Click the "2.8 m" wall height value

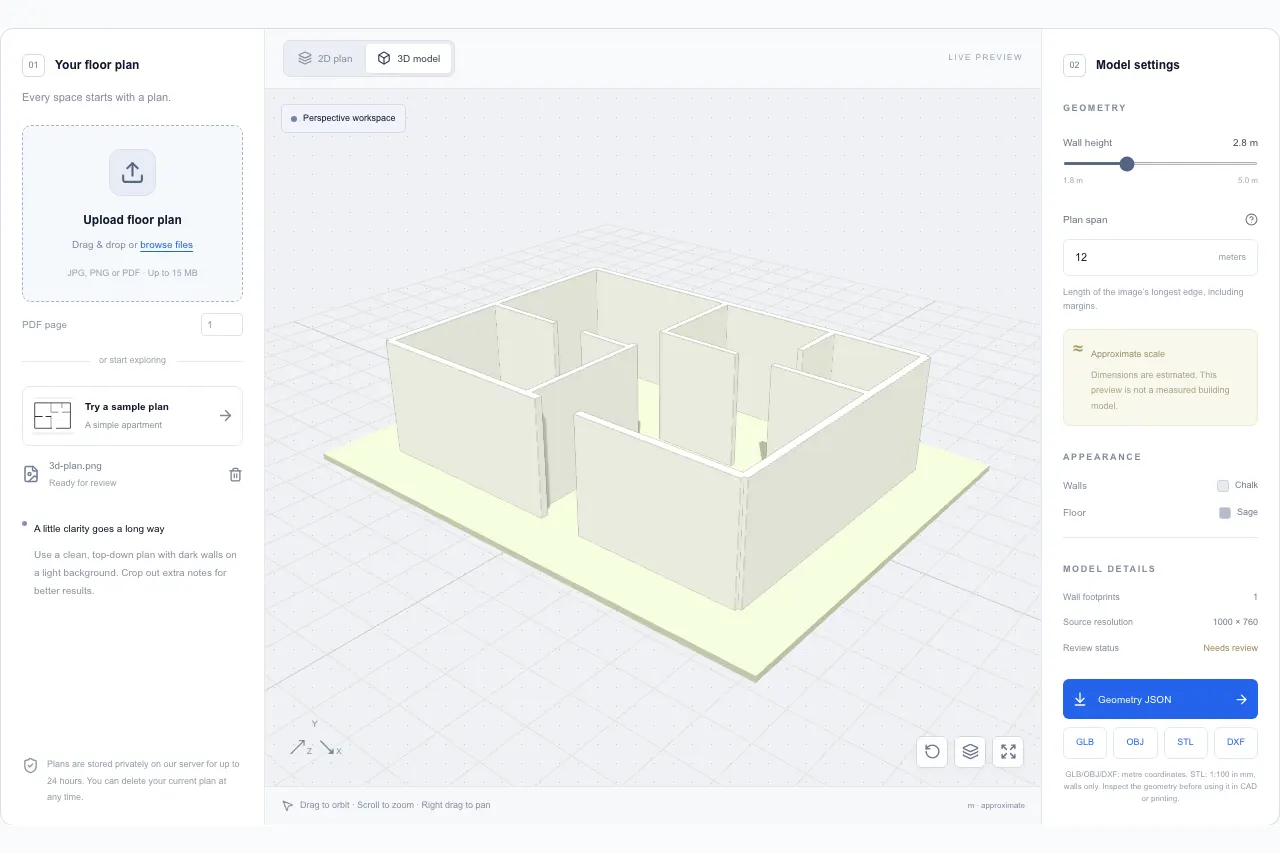[x=1245, y=143]
